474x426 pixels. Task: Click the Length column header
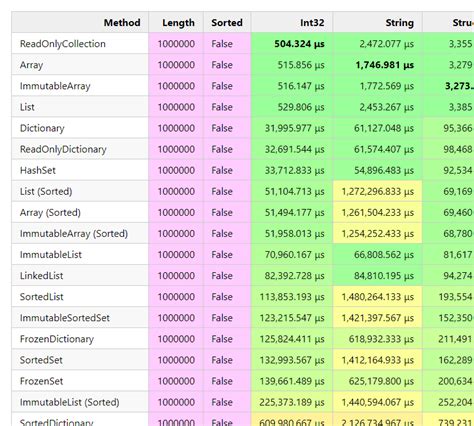tap(176, 22)
